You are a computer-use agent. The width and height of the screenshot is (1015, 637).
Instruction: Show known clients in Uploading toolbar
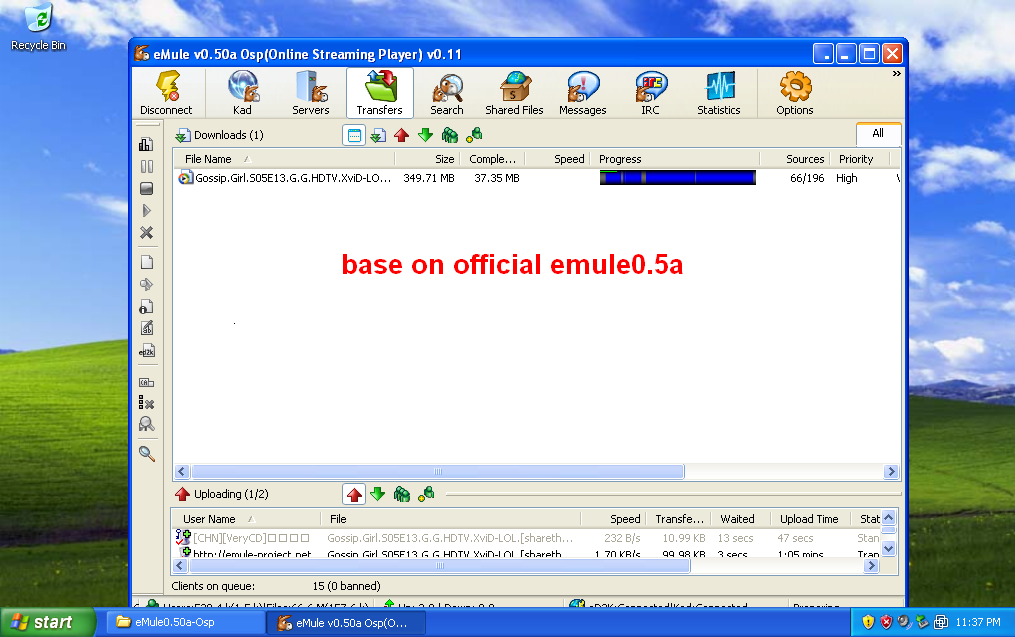pos(426,495)
